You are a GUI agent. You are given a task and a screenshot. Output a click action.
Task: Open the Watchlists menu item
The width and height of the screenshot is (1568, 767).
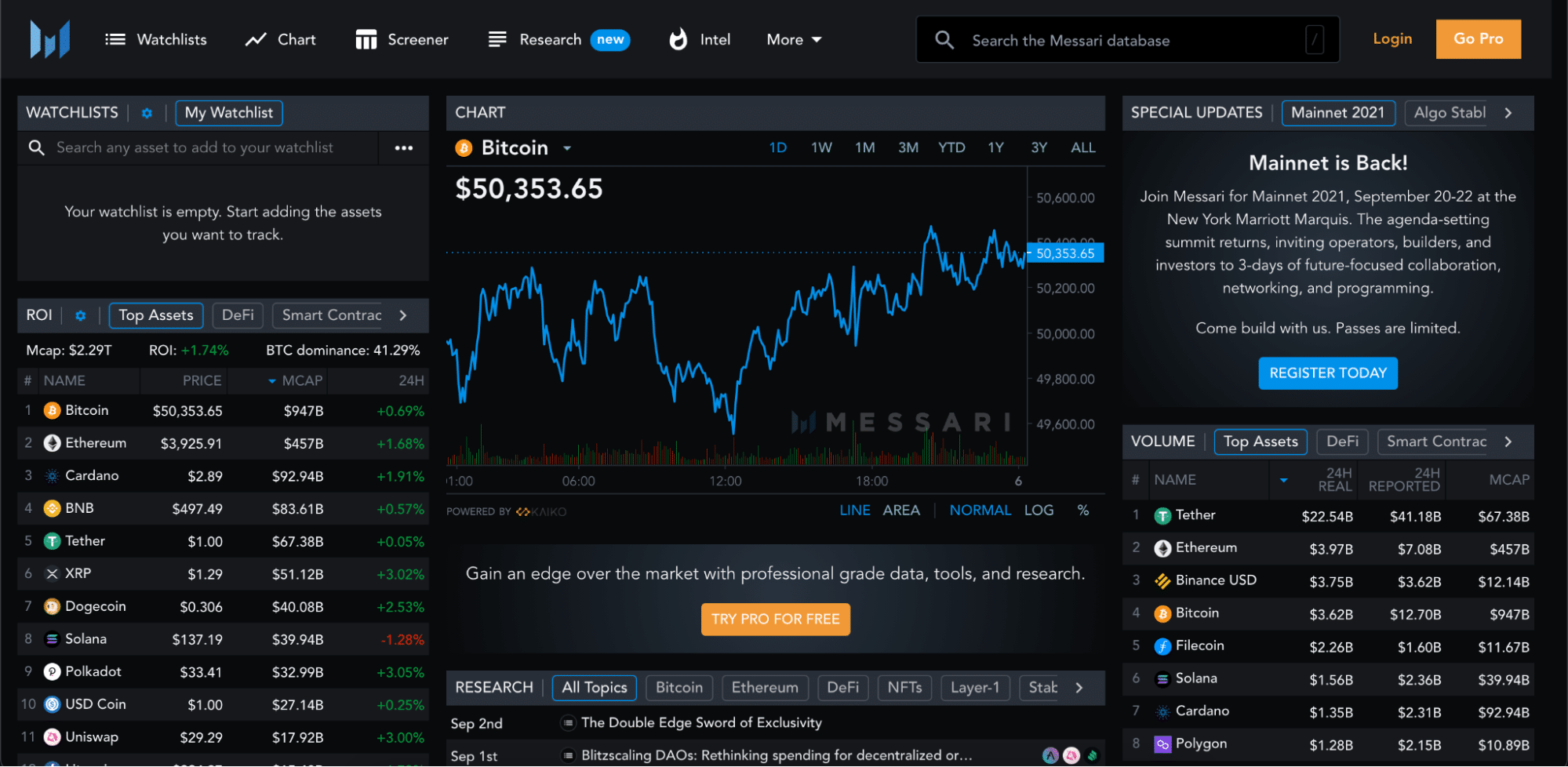[156, 39]
